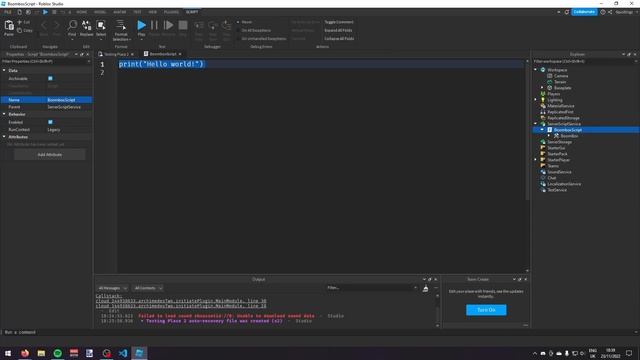640x360 pixels.
Task: Collapse the ServerScriptService tree node
Action: click(536, 124)
